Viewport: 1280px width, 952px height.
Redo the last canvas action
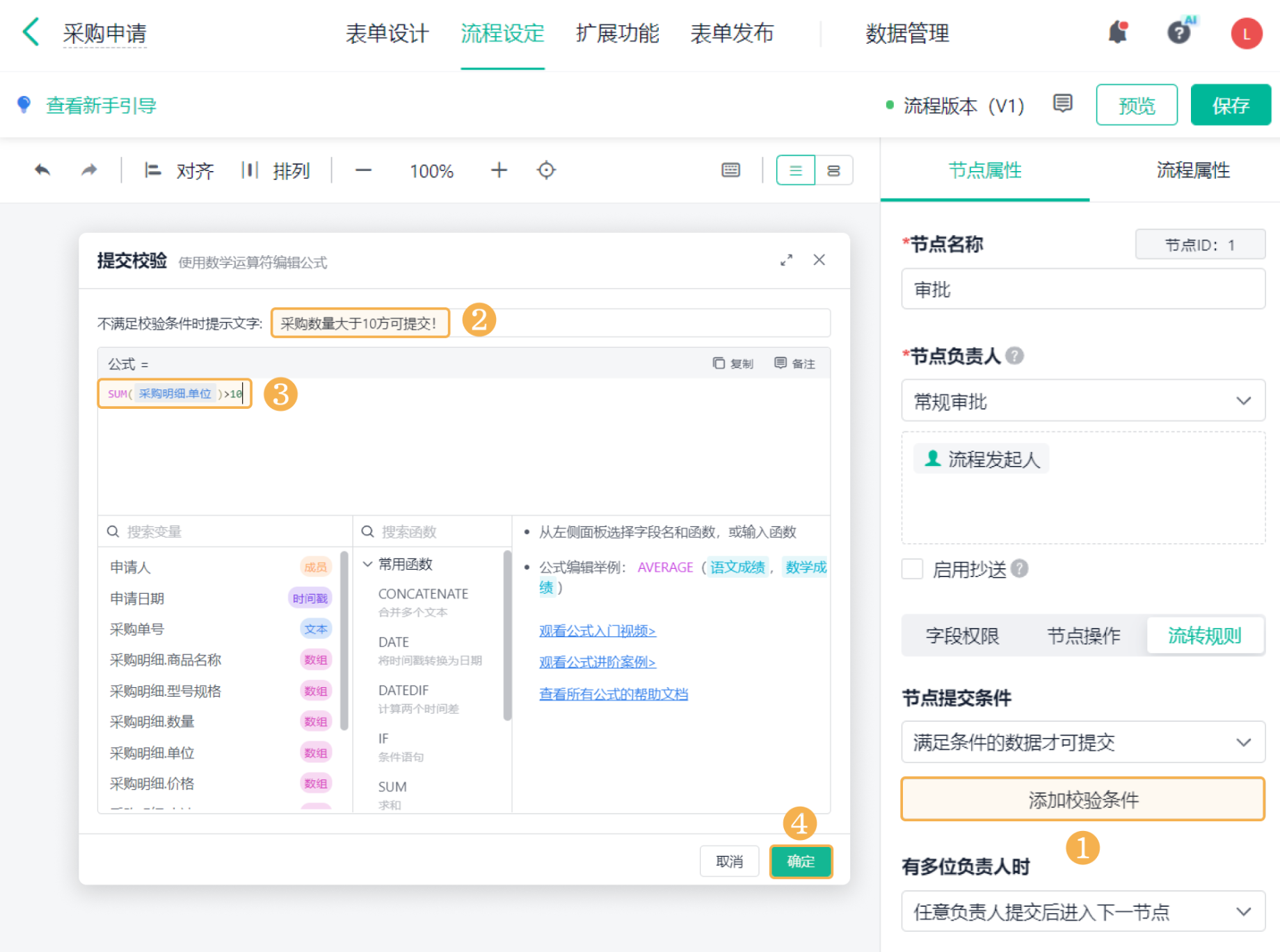[88, 170]
